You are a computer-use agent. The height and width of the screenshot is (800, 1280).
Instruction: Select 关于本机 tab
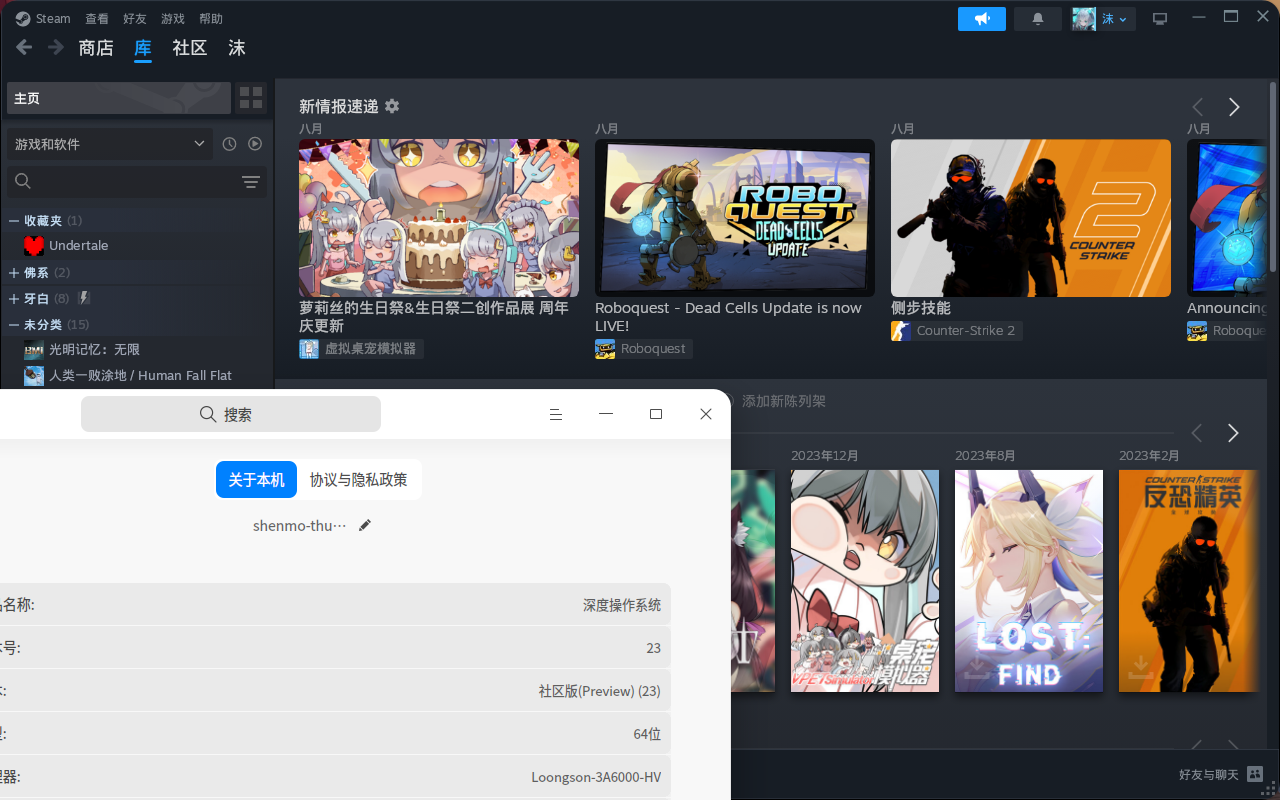click(x=257, y=480)
